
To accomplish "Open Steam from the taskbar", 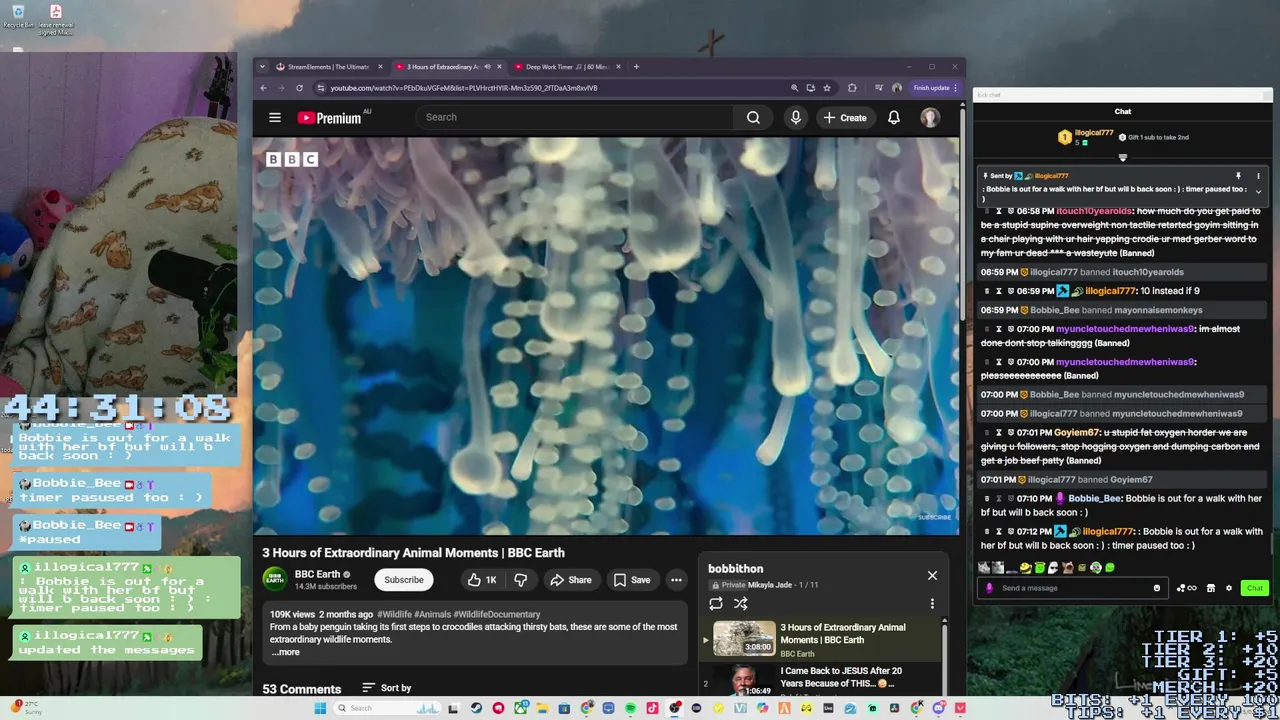I will [476, 708].
